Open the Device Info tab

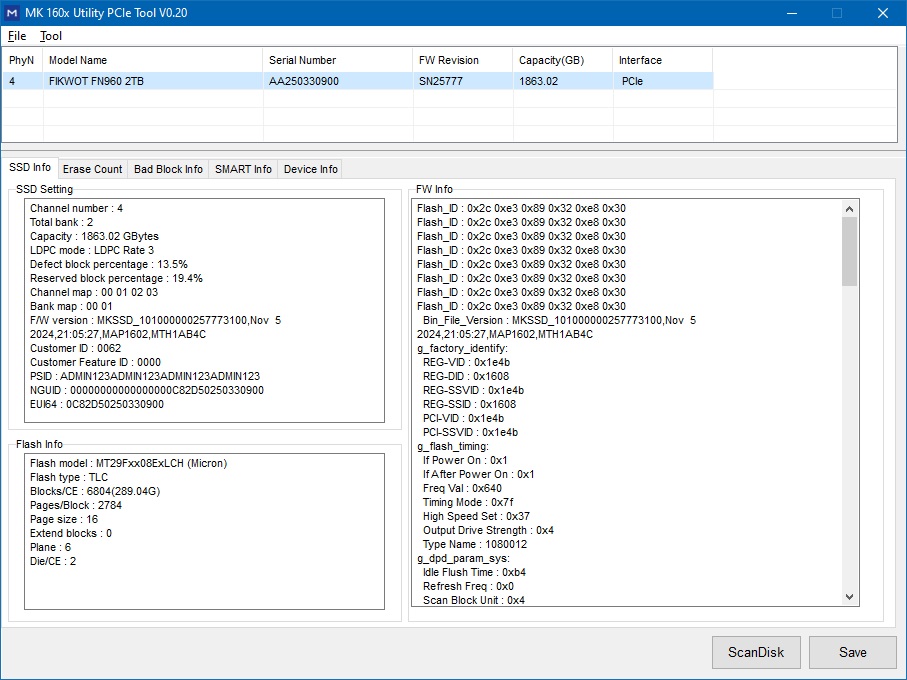311,169
